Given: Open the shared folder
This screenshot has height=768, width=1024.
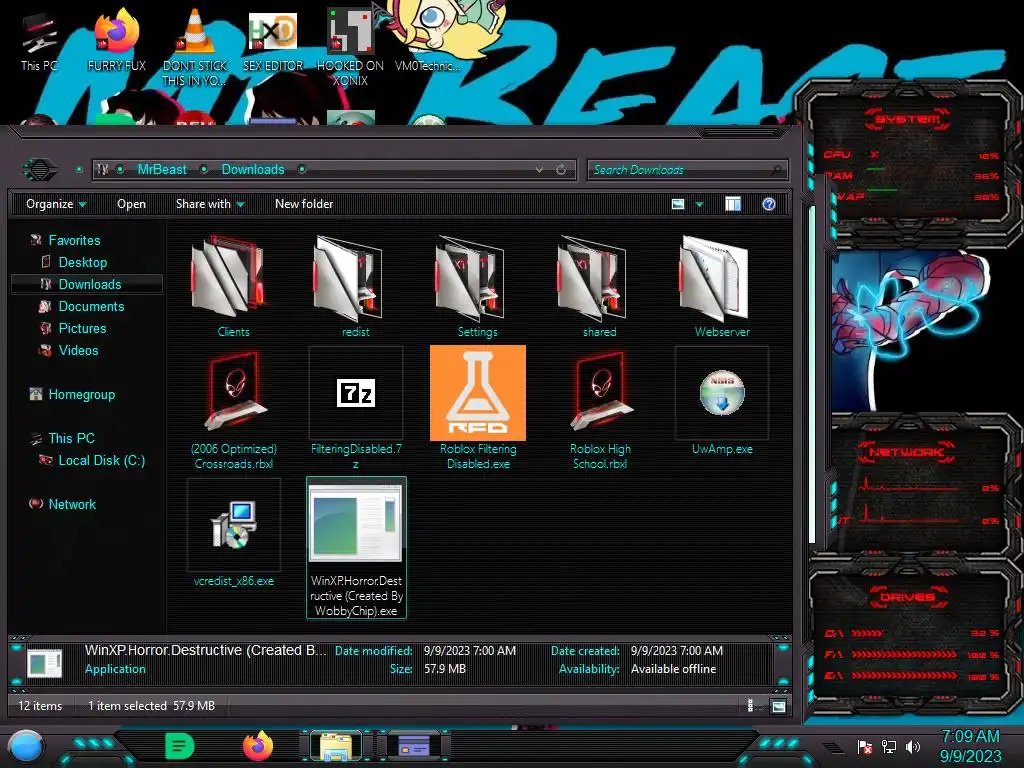Looking at the screenshot, I should (600, 286).
